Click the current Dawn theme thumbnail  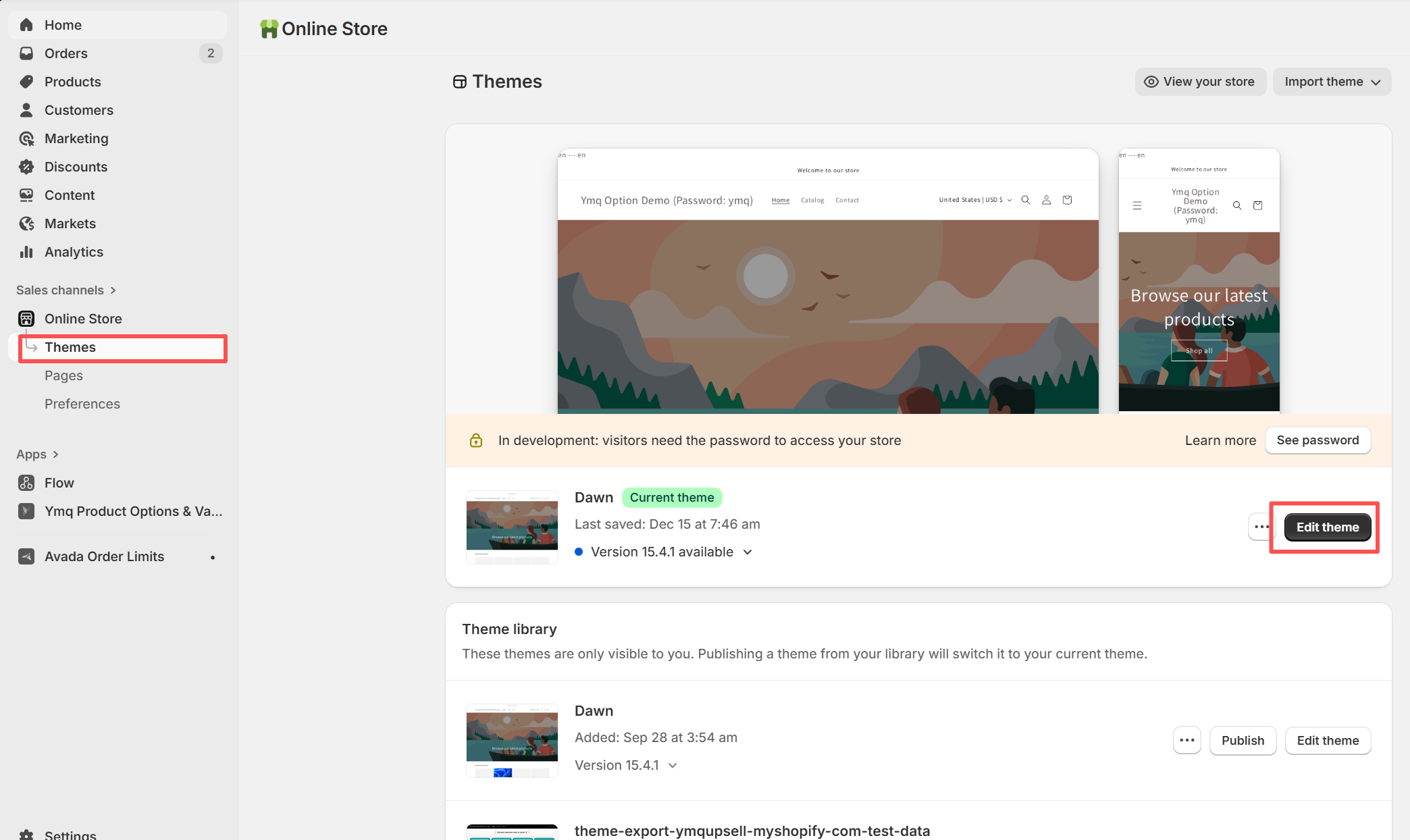pos(512,527)
